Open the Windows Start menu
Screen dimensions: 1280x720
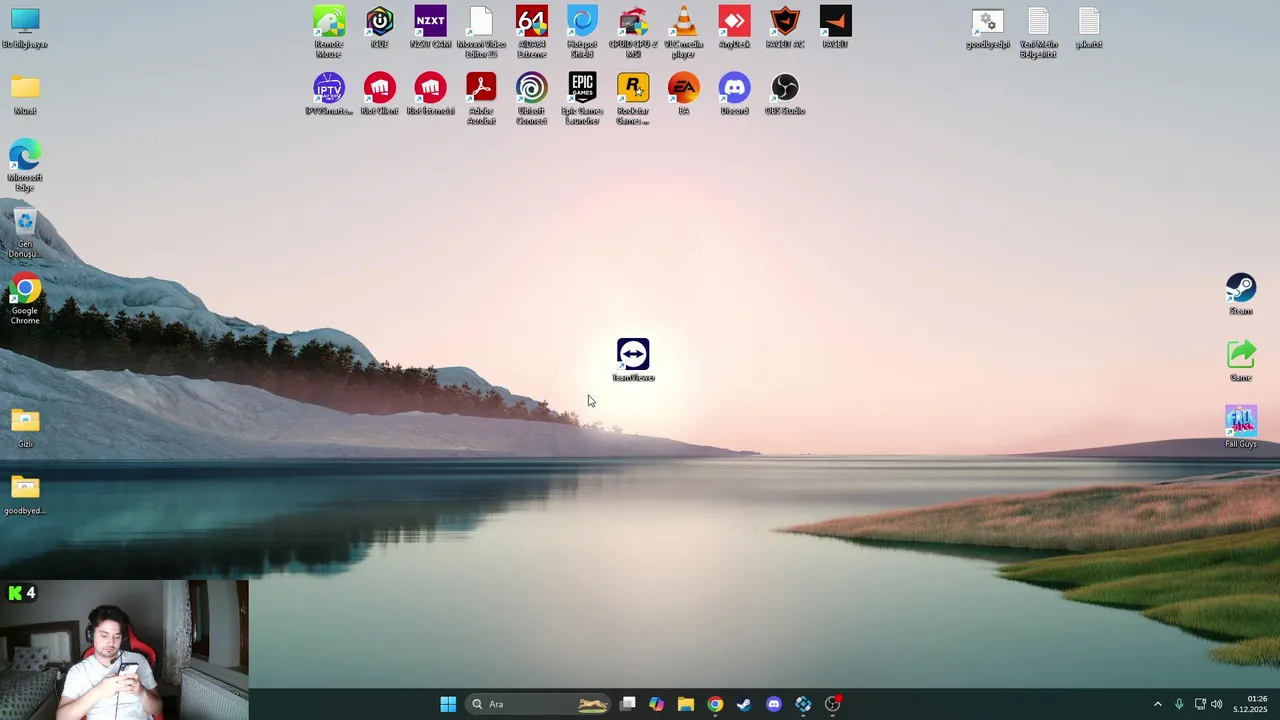click(x=448, y=704)
